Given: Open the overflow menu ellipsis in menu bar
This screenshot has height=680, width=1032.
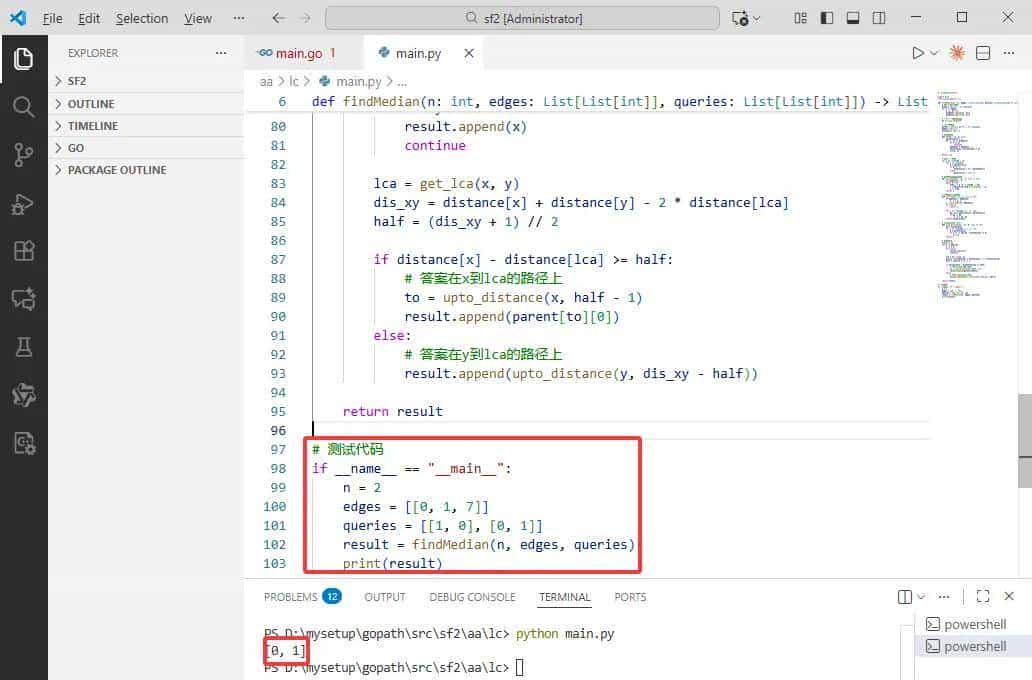Looking at the screenshot, I should click(239, 18).
